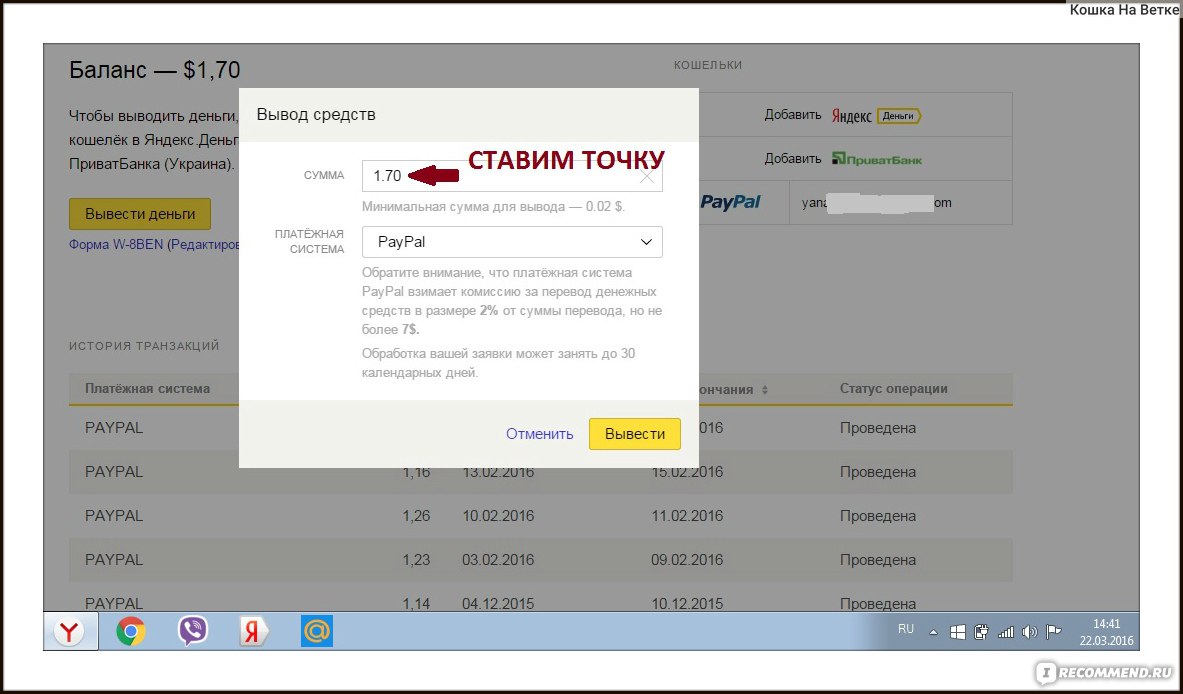1183x694 pixels.
Task: Click the power plug tray icon
Action: pos(982,632)
